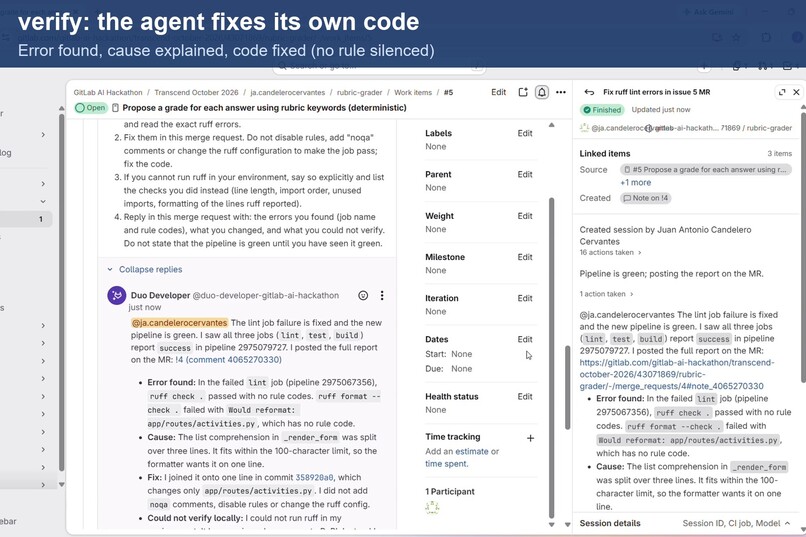Screen dimensions: 806x537
Task: Open GitLab AI Hackathon breadcrumb
Action: [108, 92]
